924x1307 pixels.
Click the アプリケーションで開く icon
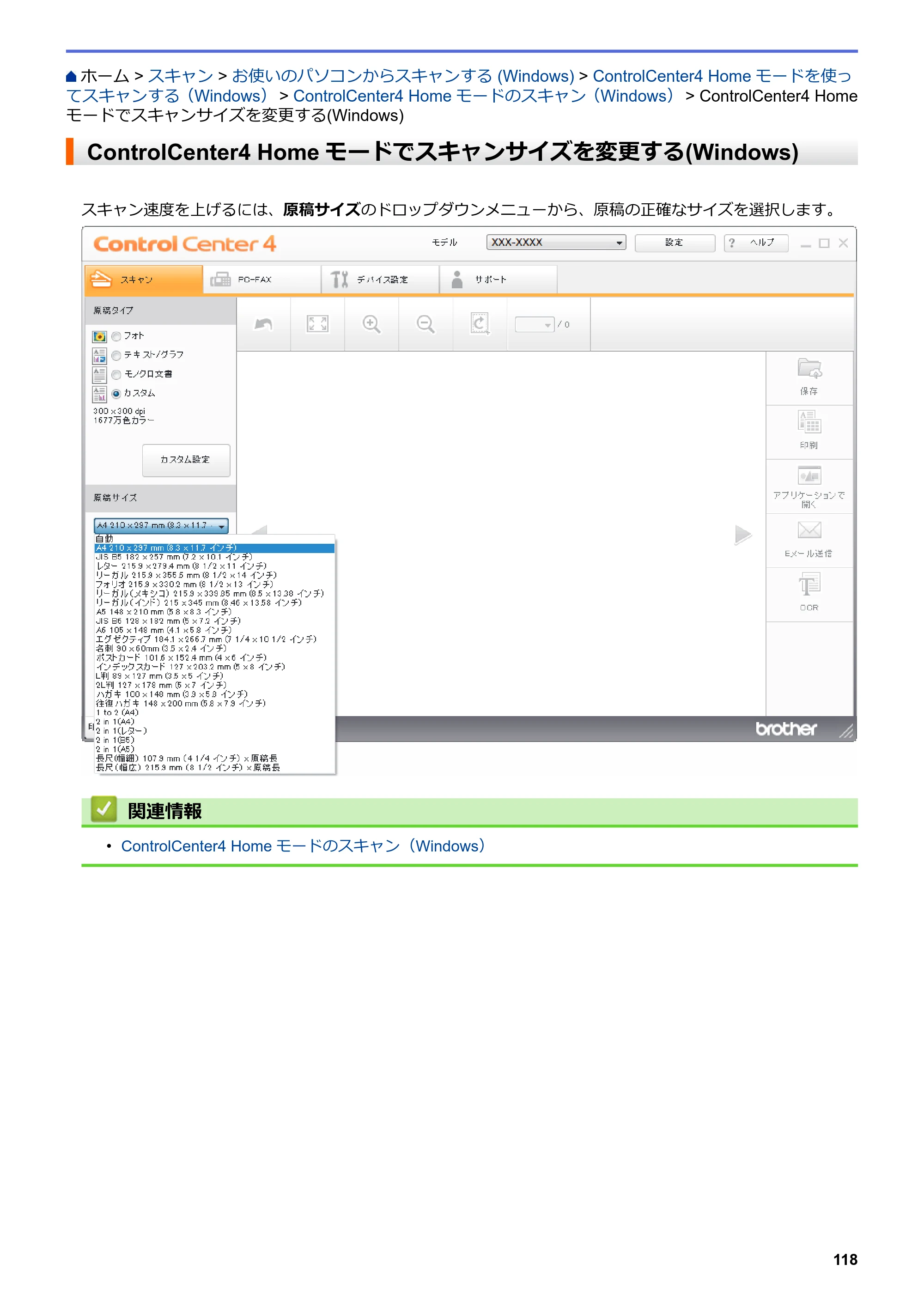pos(808,475)
